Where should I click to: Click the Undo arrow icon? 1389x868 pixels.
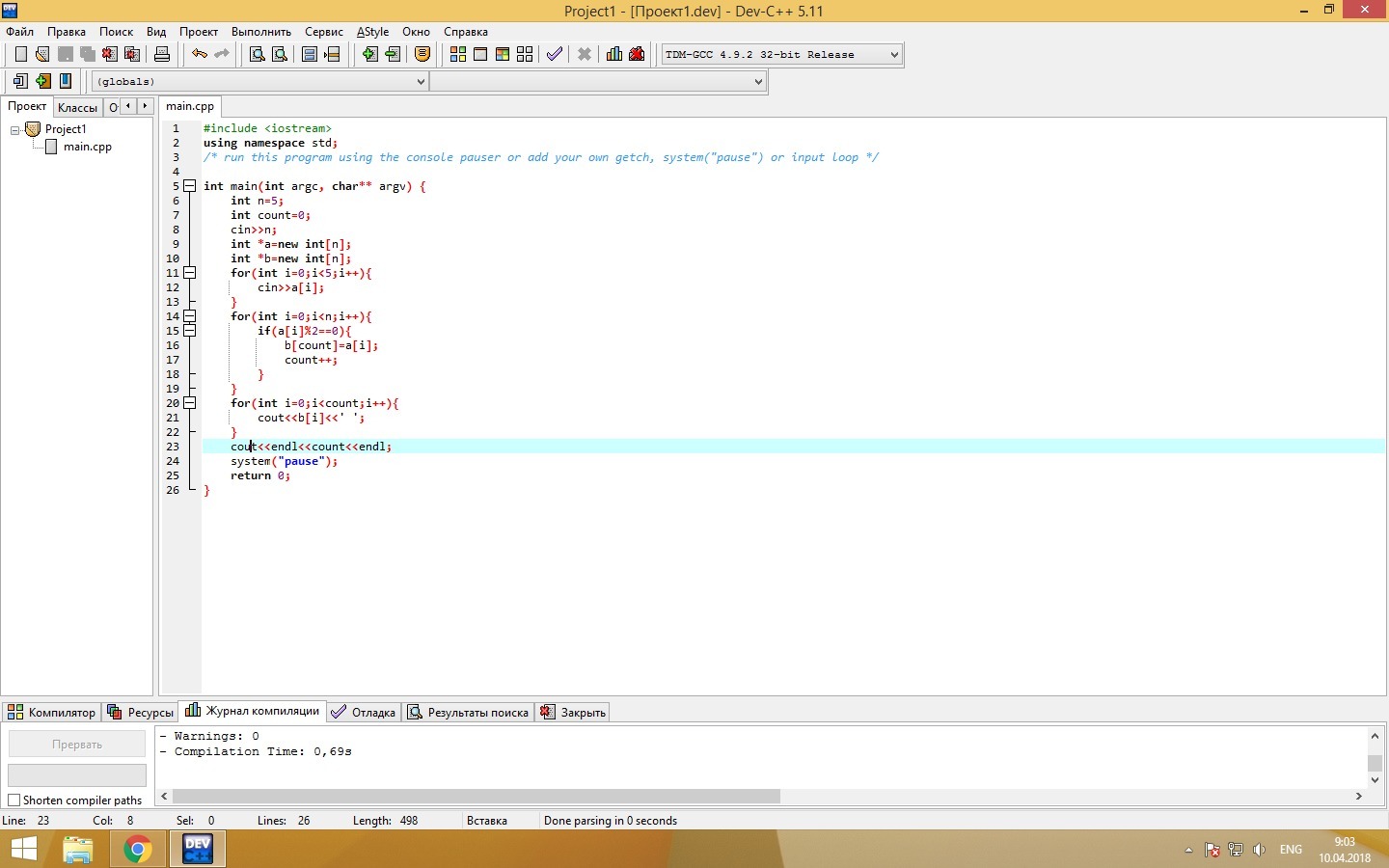coord(199,55)
